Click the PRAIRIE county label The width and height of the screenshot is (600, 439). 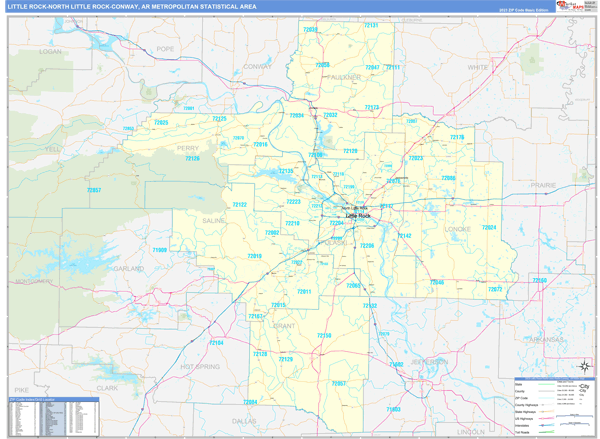(x=543, y=185)
